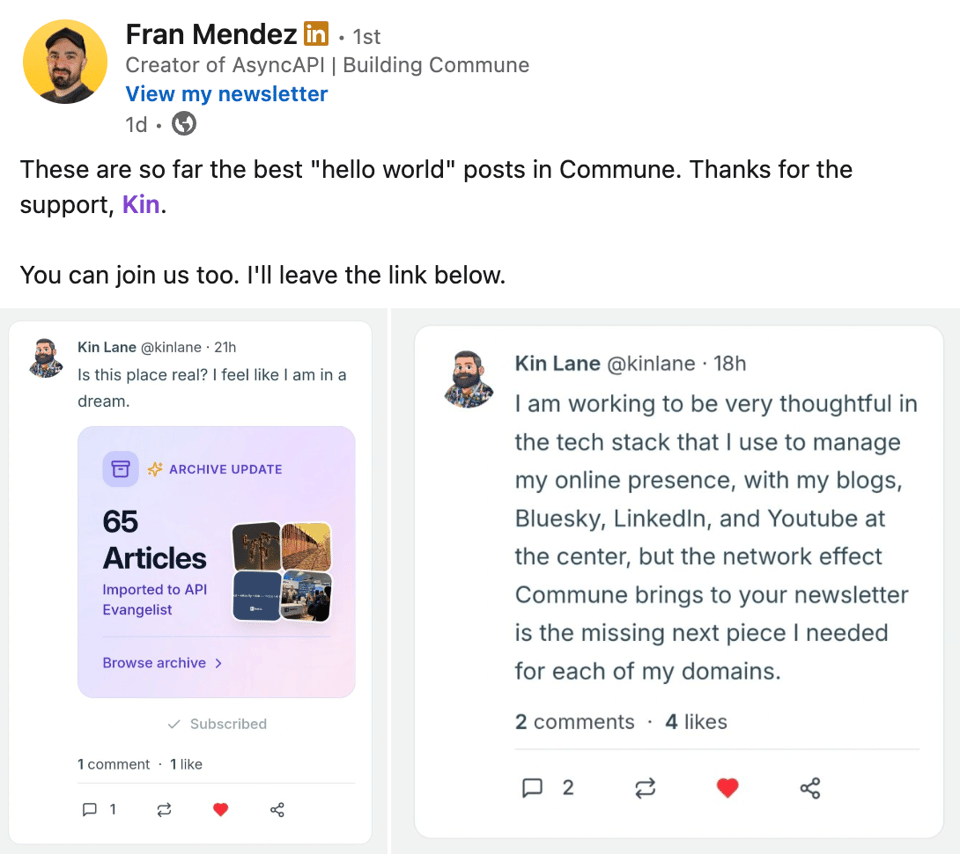
Task: Open the archive article images thumbnail
Action: tap(281, 571)
